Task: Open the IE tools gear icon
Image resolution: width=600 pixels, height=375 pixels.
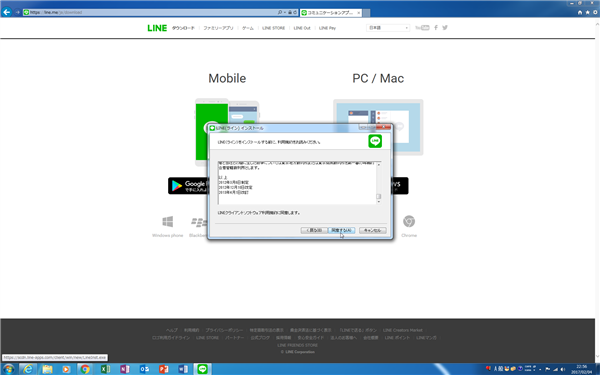Action: tap(596, 12)
